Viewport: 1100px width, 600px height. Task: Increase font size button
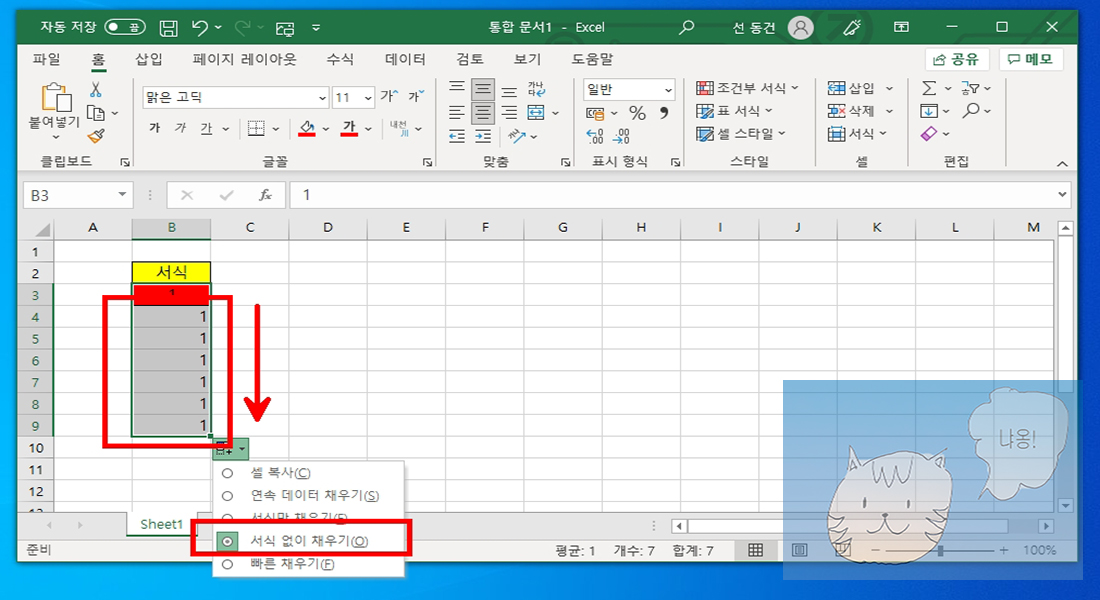click(x=389, y=96)
